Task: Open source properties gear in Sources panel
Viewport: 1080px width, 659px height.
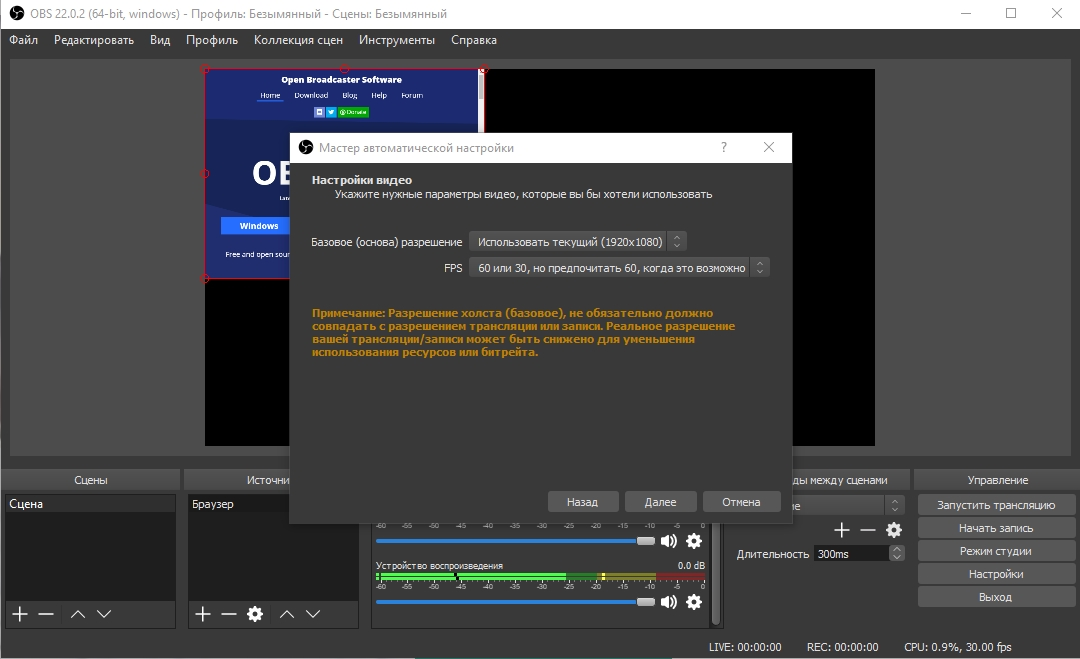Action: [x=255, y=614]
